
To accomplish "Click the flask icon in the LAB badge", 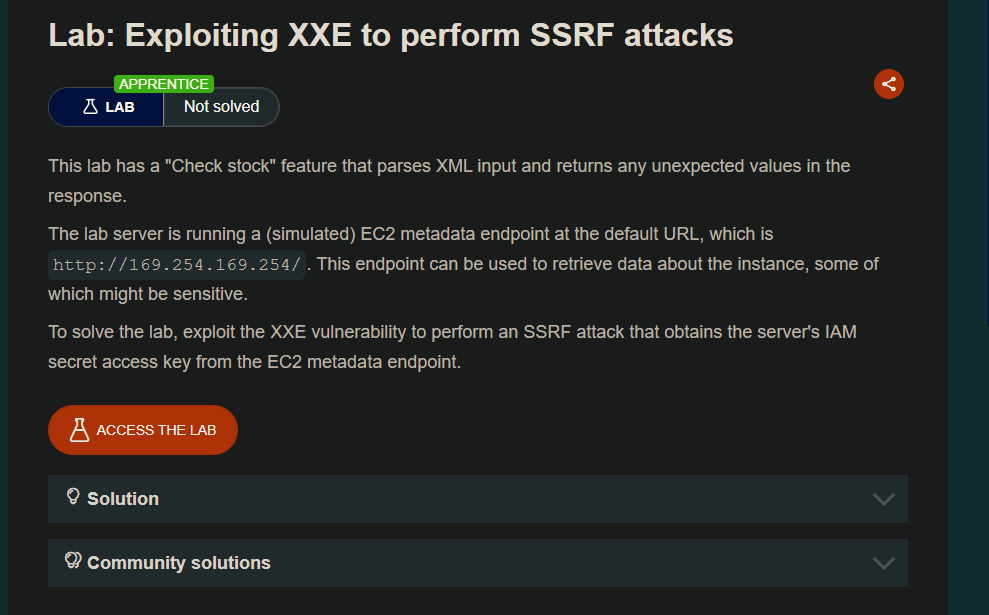I will tap(90, 107).
